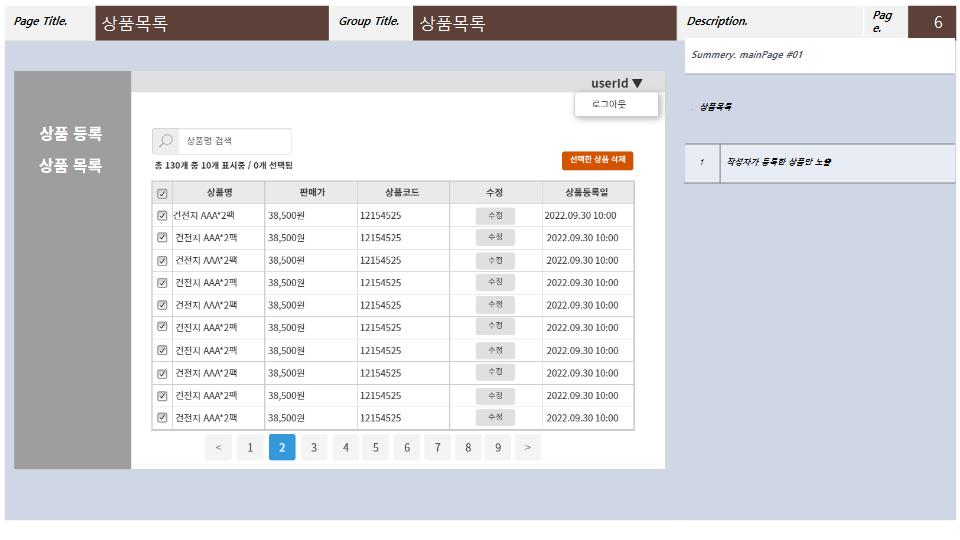The width and height of the screenshot is (960, 540).
Task: Toggle the select-all checkbox in table header
Action: coord(162,193)
